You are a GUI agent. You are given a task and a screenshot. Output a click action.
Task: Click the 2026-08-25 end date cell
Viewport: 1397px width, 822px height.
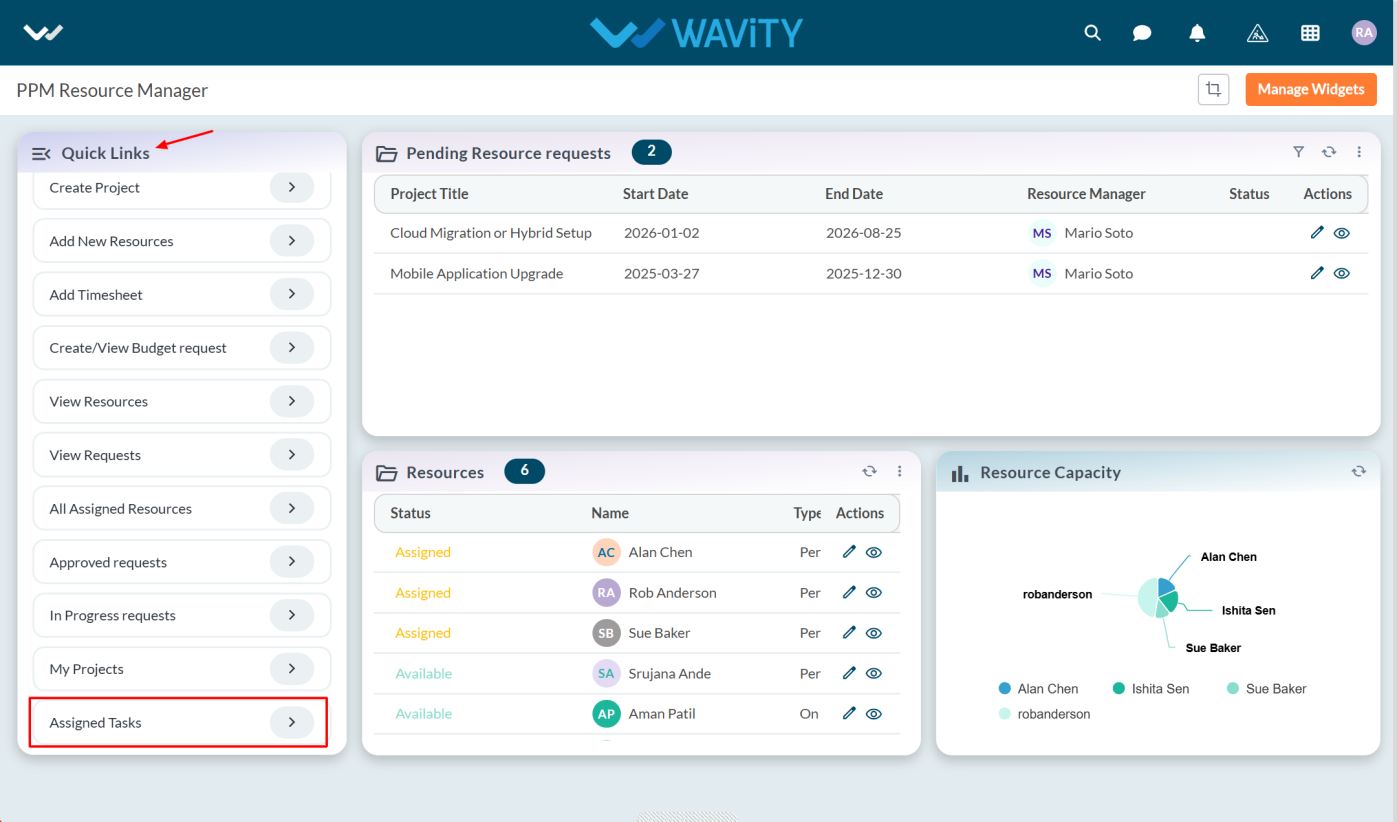click(864, 233)
